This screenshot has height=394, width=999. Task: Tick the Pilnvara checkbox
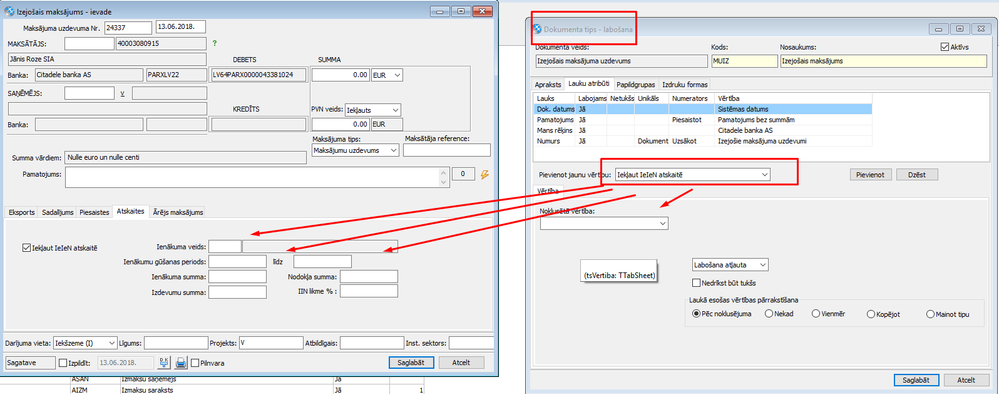tap(194, 363)
